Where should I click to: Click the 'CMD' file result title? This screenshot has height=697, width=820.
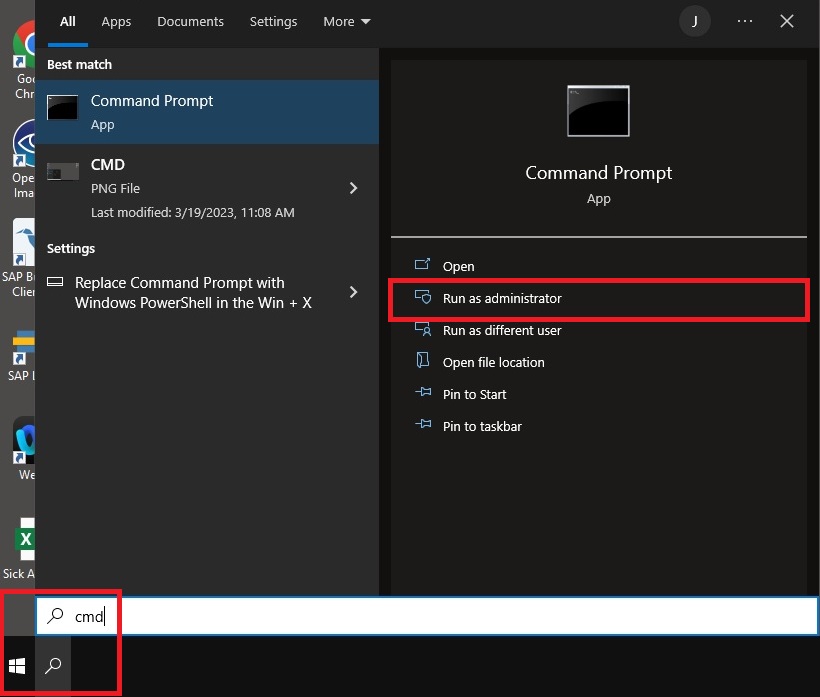108,164
